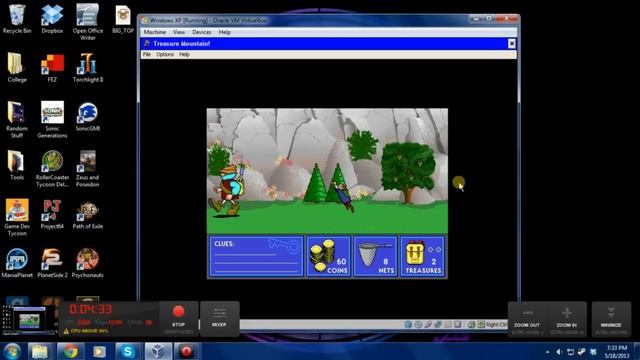Click the treasures backpack panel
Image resolution: width=640 pixels, height=360 pixels.
point(422,256)
